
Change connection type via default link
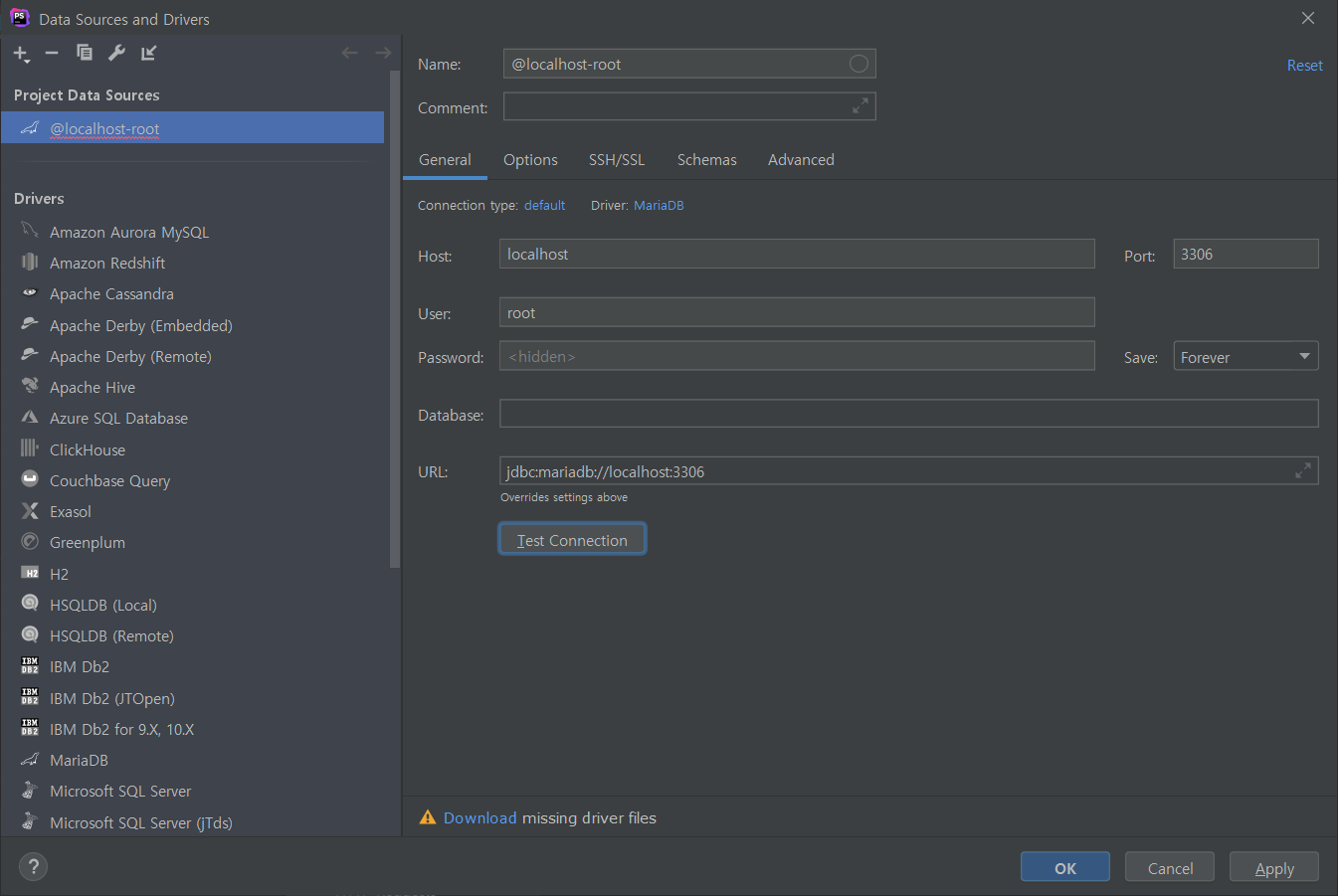(x=544, y=205)
